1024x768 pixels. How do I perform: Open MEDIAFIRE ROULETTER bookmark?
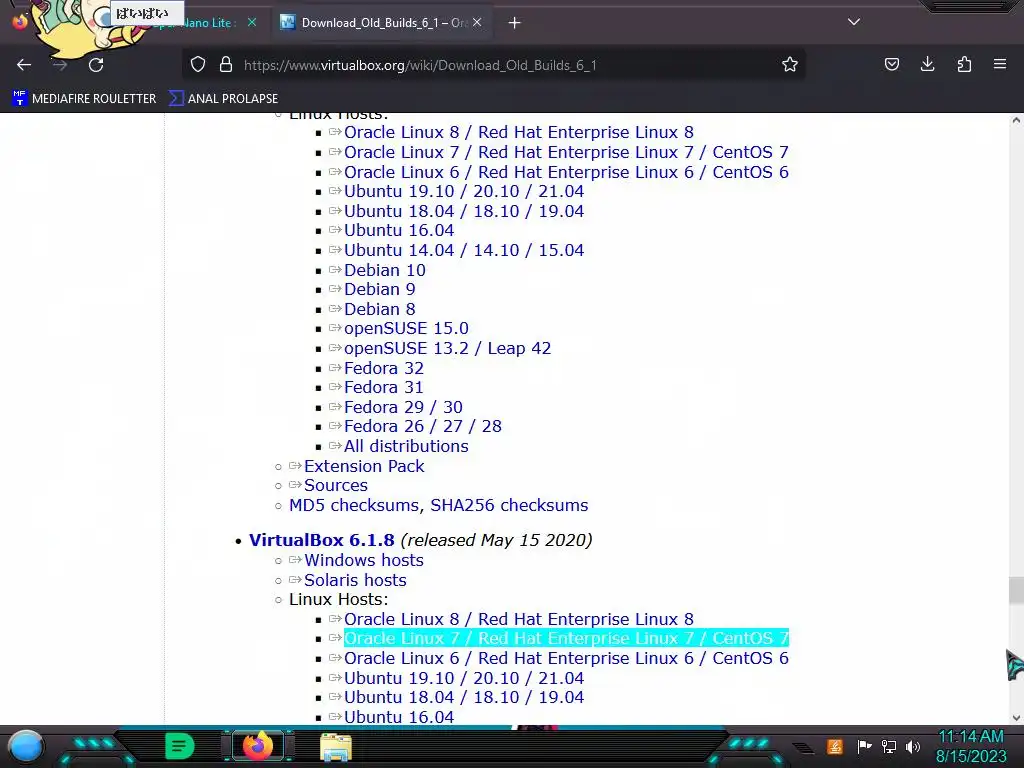click(84, 99)
